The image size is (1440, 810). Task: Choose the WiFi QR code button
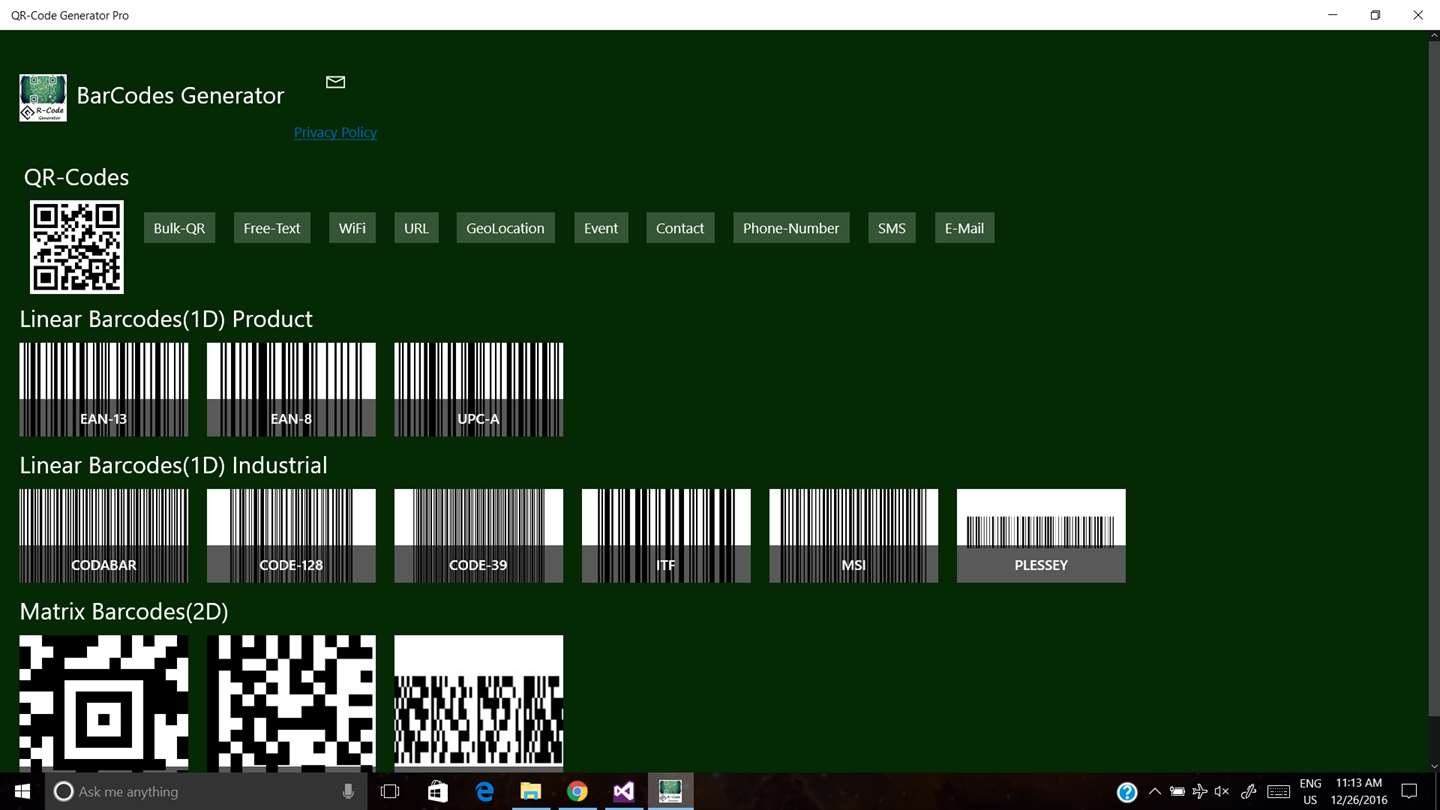[352, 228]
